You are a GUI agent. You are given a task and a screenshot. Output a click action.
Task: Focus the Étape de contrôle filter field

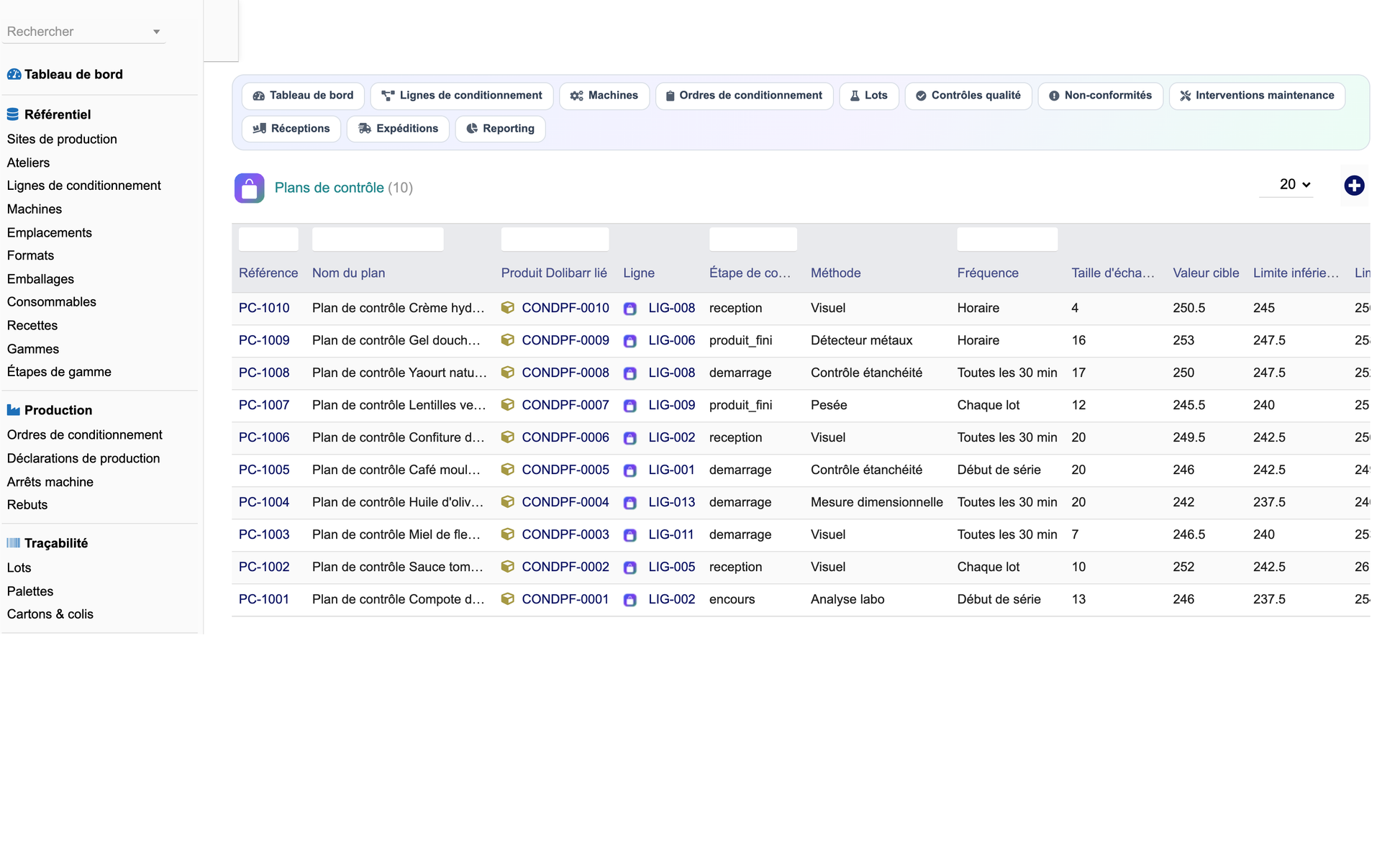[753, 239]
